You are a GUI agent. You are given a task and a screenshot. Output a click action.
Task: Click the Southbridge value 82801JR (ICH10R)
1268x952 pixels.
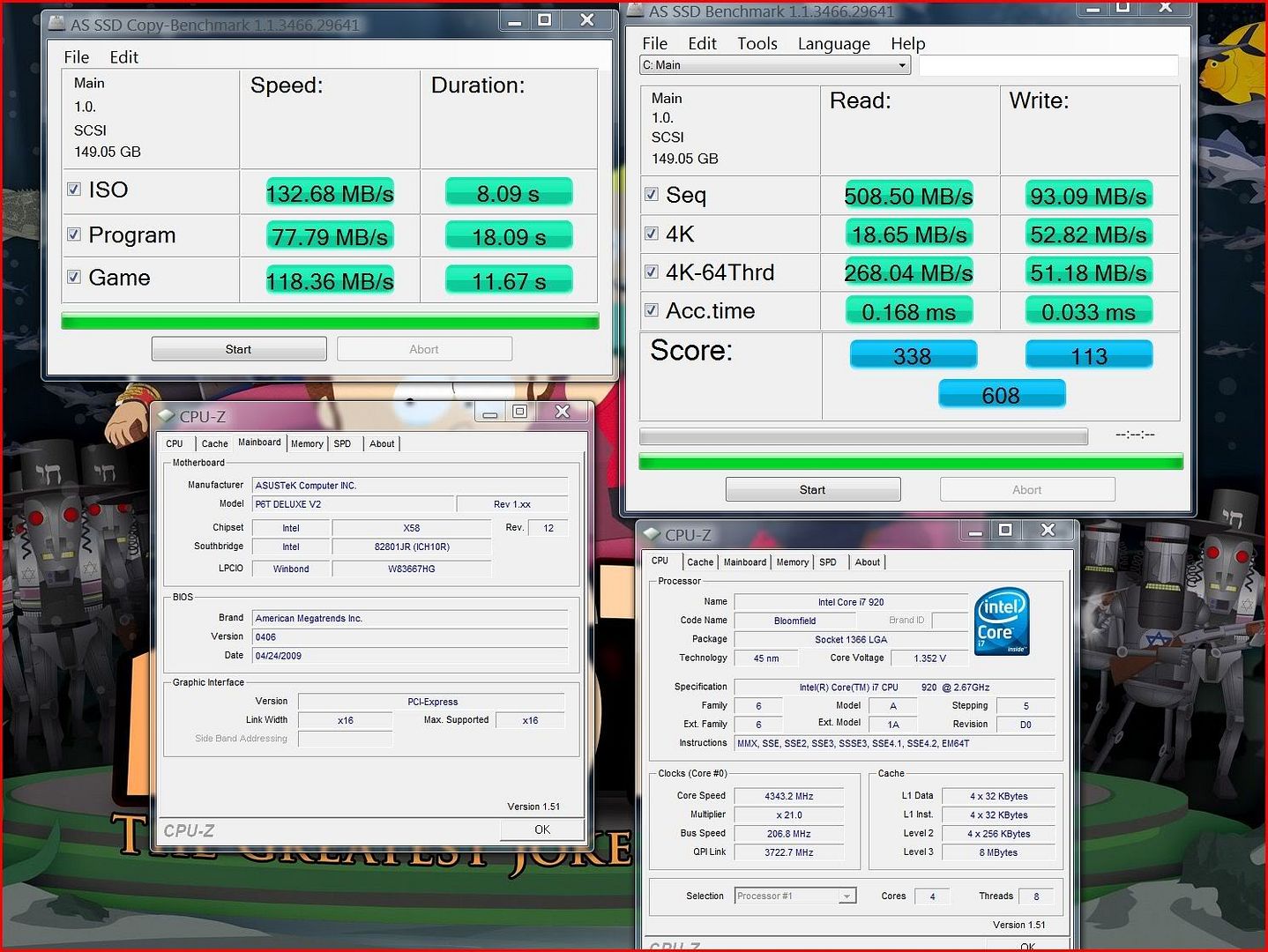412,547
